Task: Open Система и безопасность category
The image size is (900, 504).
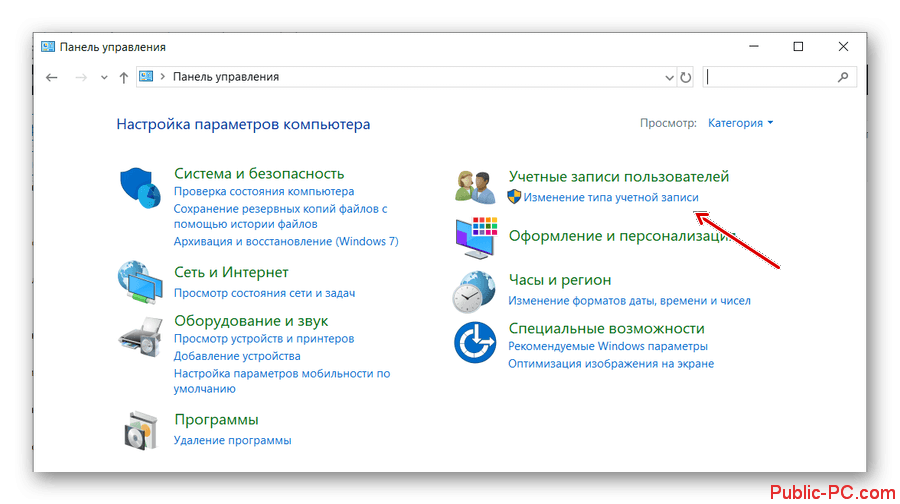Action: (x=259, y=173)
